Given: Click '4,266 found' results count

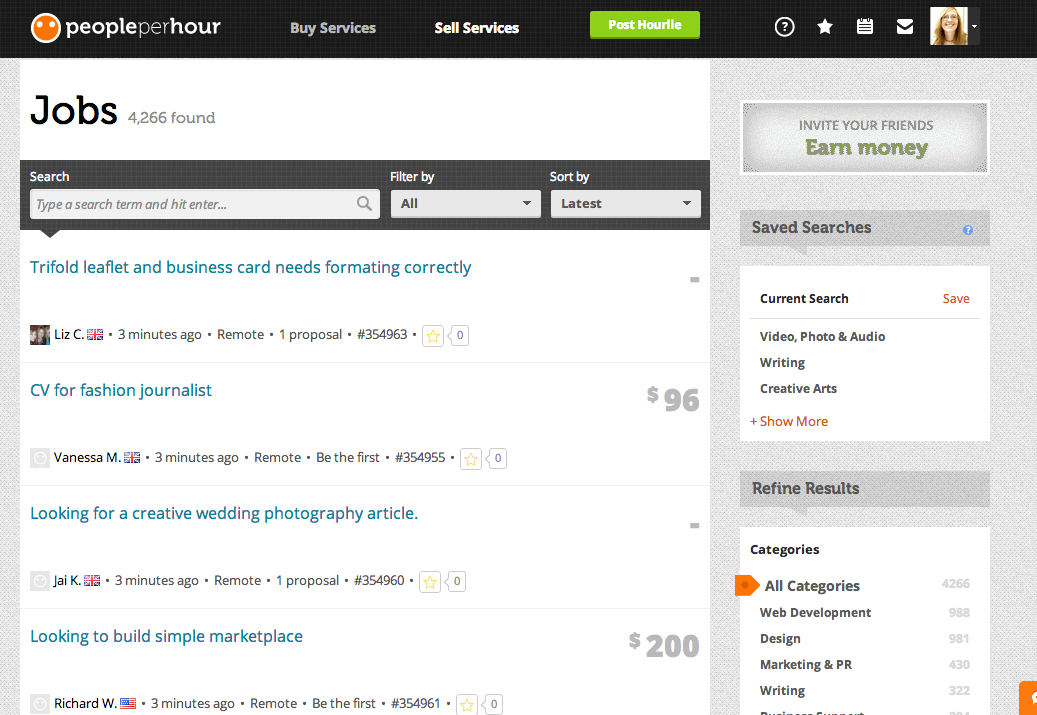Looking at the screenshot, I should 171,118.
